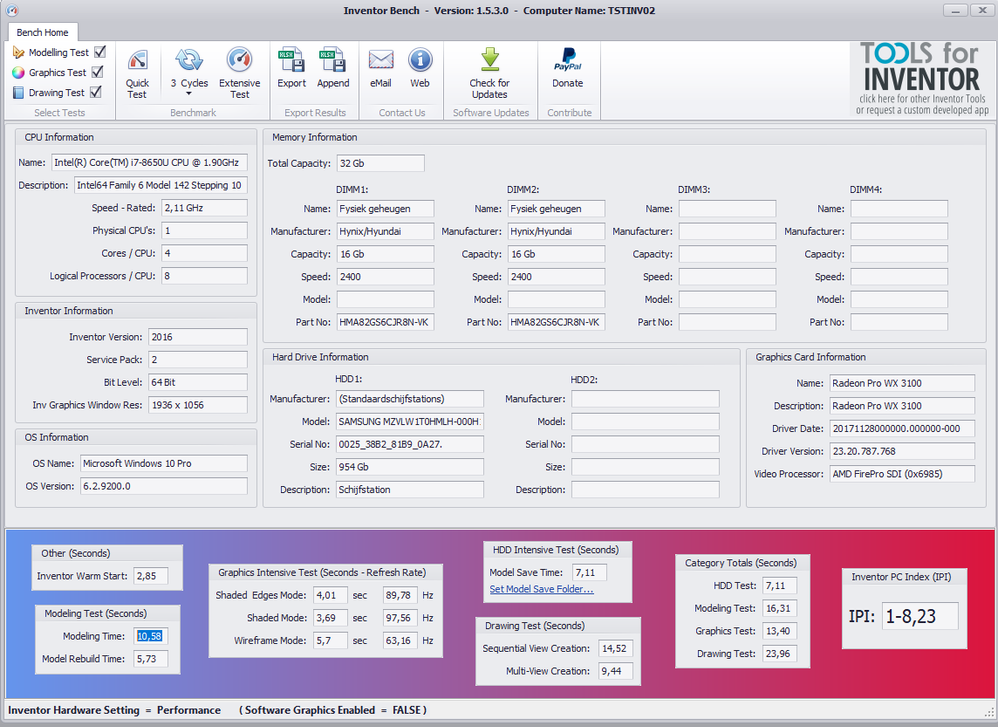
Task: Append results to existing XLSX
Action: (333, 69)
